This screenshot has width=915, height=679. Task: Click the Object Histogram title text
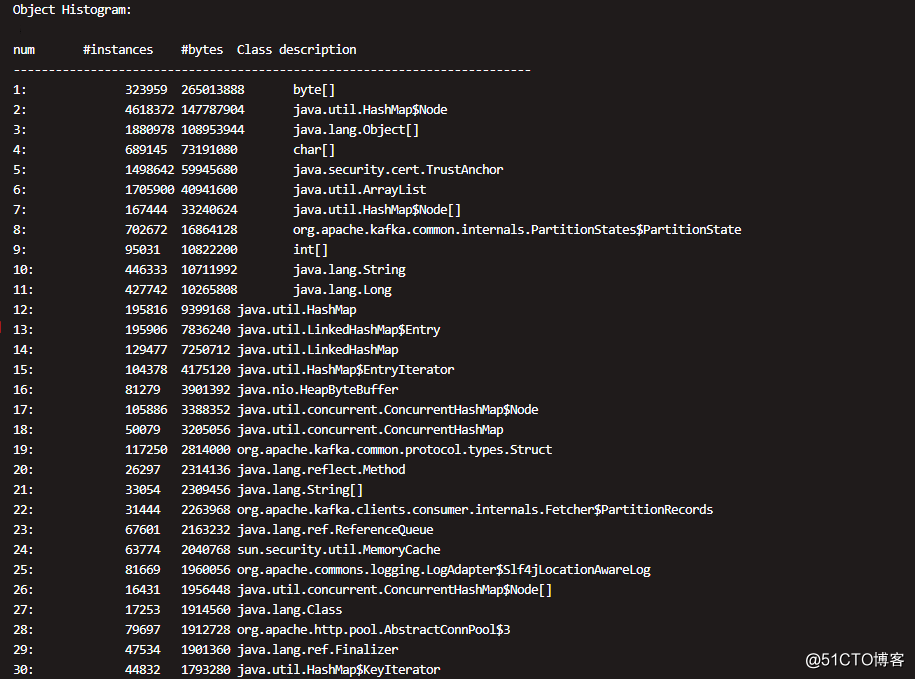click(72, 10)
